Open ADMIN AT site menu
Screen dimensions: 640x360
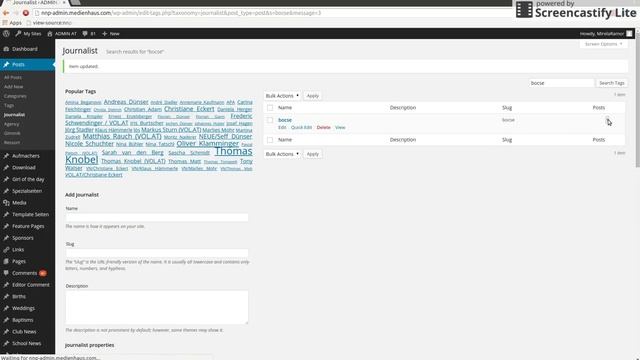click(62, 33)
